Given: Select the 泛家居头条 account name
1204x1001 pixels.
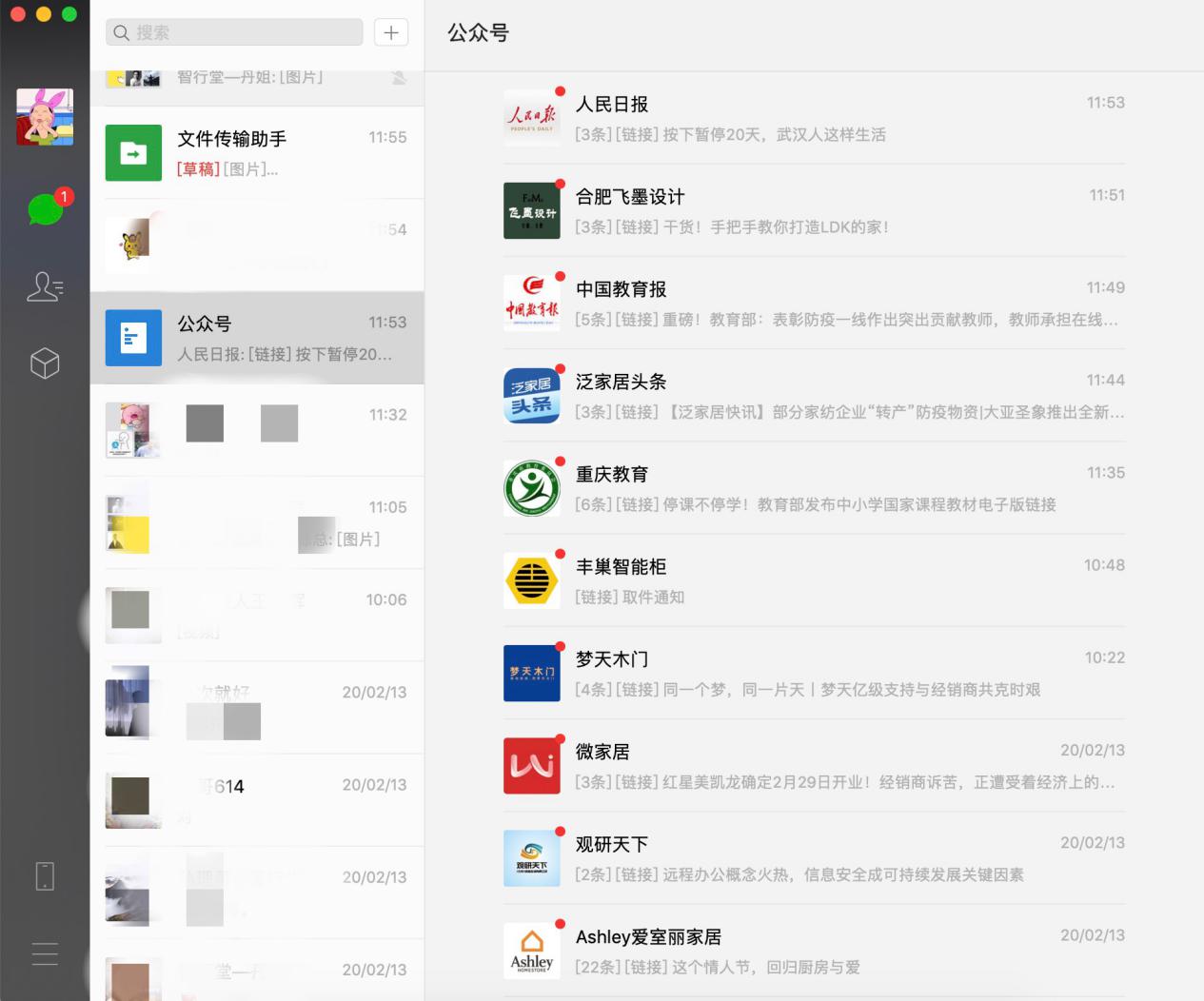Looking at the screenshot, I should pyautogui.click(x=621, y=381).
